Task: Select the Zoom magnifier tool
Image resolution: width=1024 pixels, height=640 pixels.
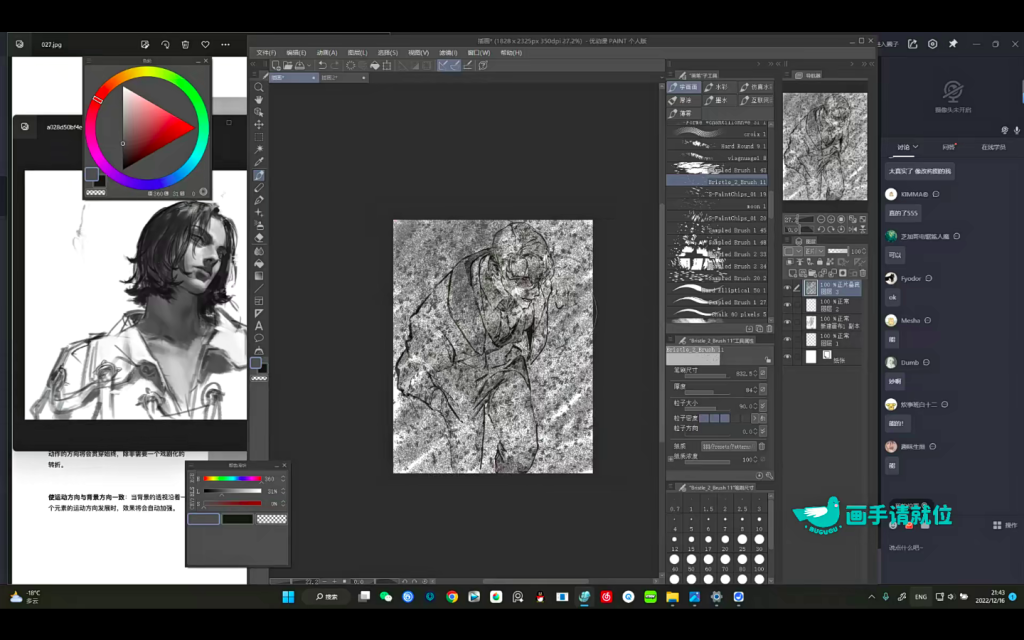Action: click(259, 88)
